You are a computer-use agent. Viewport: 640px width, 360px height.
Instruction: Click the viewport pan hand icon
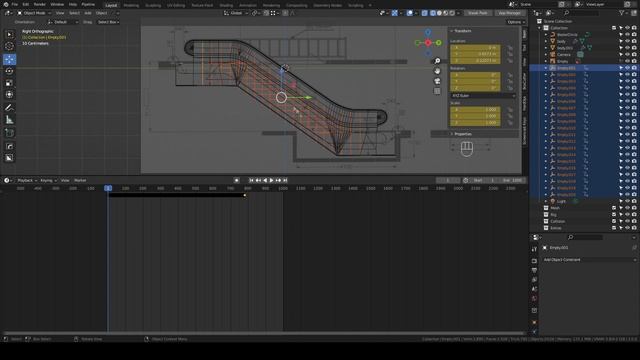(x=437, y=71)
